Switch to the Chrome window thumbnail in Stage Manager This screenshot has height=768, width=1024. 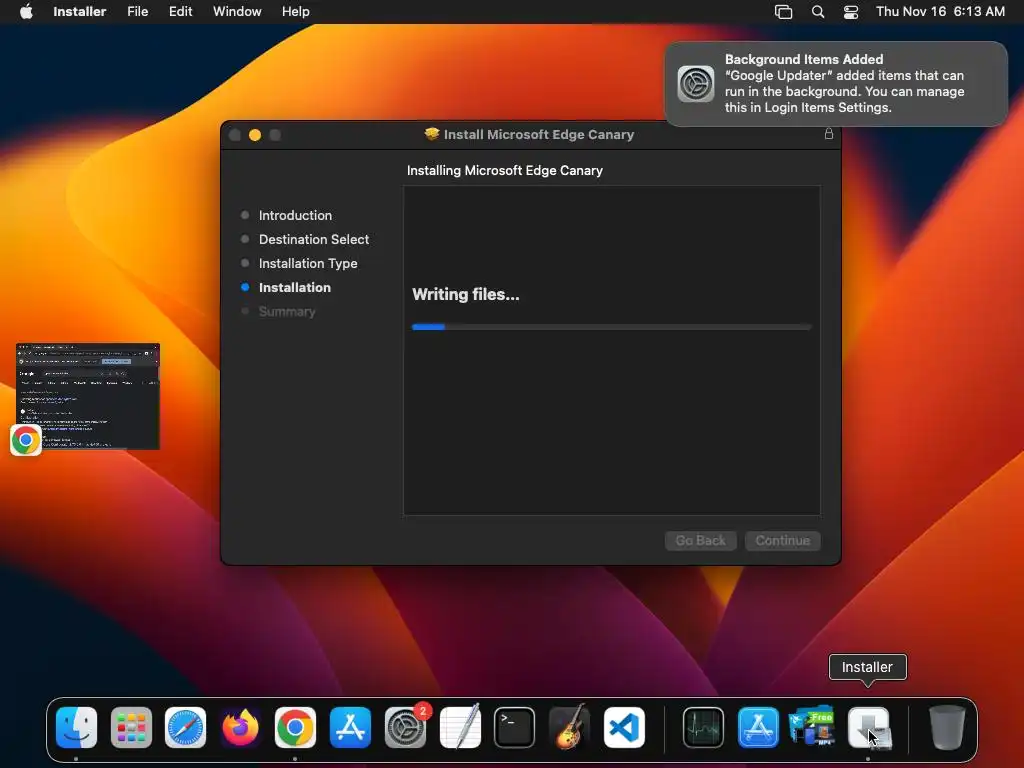click(x=88, y=396)
